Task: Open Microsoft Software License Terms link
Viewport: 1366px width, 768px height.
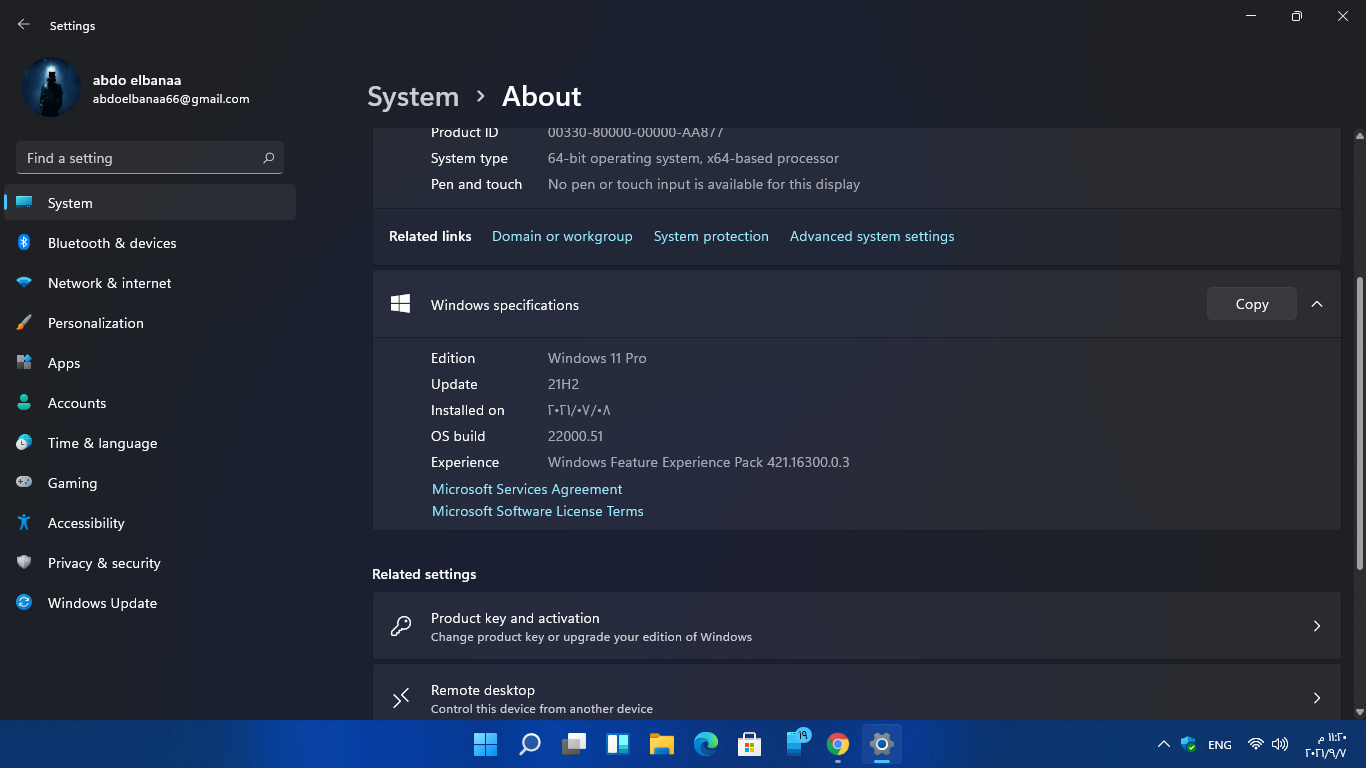Action: 538,511
